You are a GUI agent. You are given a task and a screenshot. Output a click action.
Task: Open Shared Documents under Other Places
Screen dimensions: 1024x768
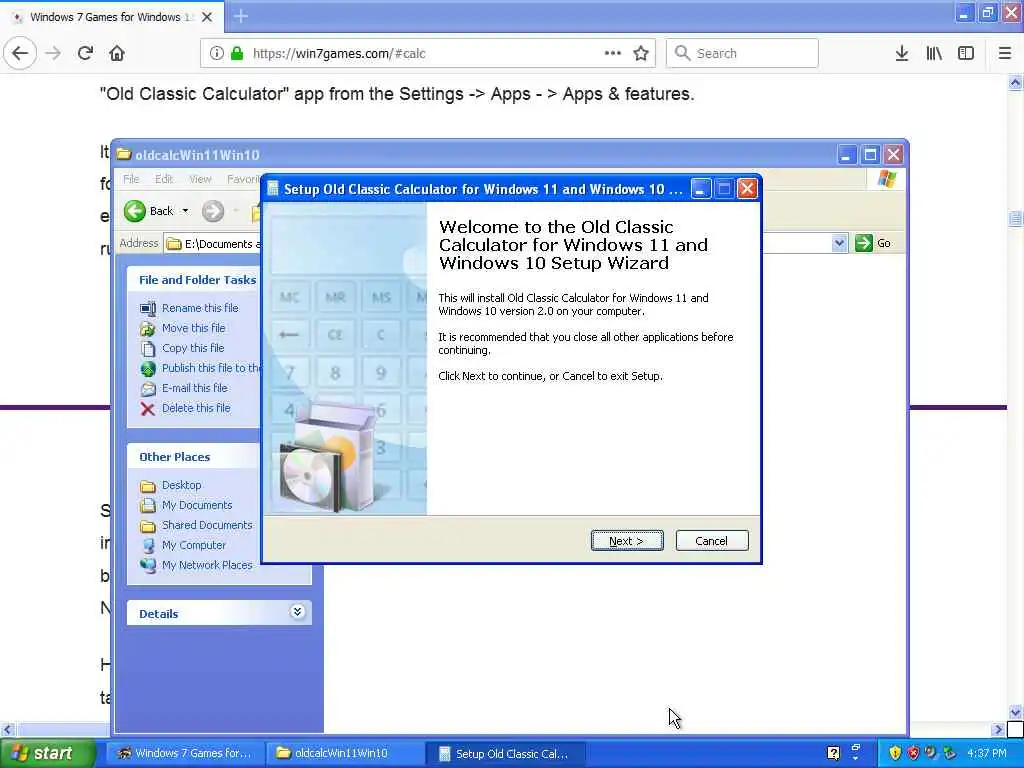[207, 525]
